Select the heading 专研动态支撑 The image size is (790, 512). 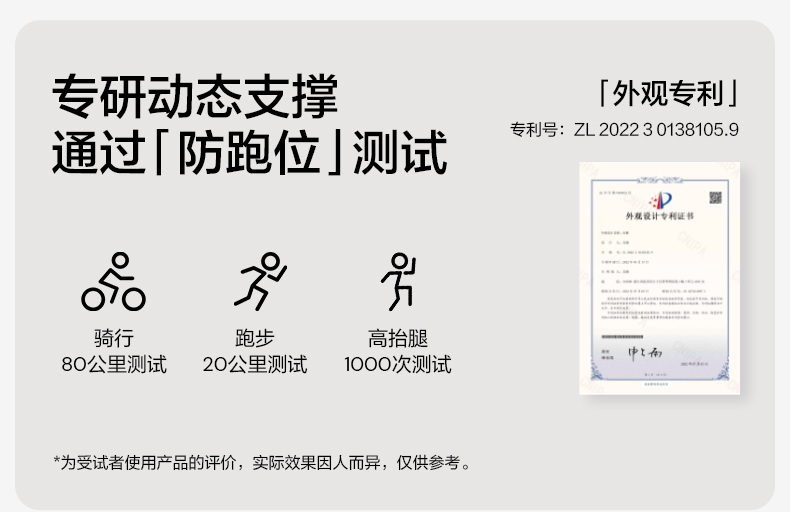(x=195, y=96)
